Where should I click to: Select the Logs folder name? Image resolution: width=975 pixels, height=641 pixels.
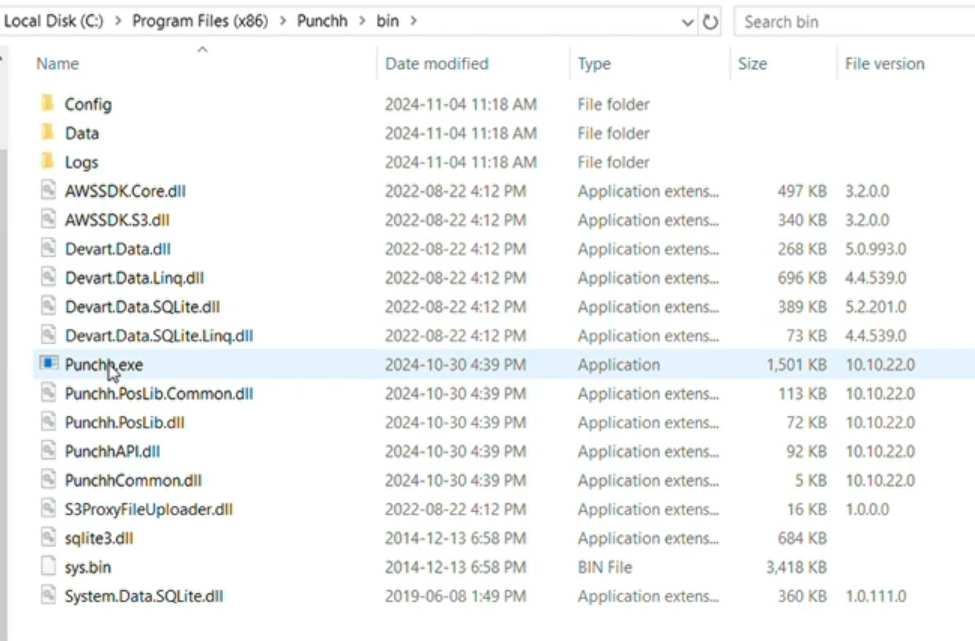tap(81, 162)
